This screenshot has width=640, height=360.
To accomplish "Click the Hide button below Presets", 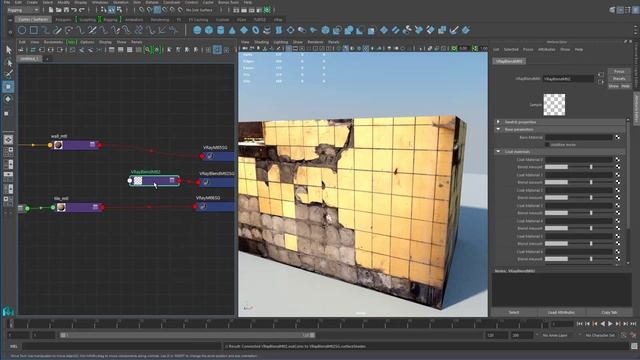I will tap(625, 86).
